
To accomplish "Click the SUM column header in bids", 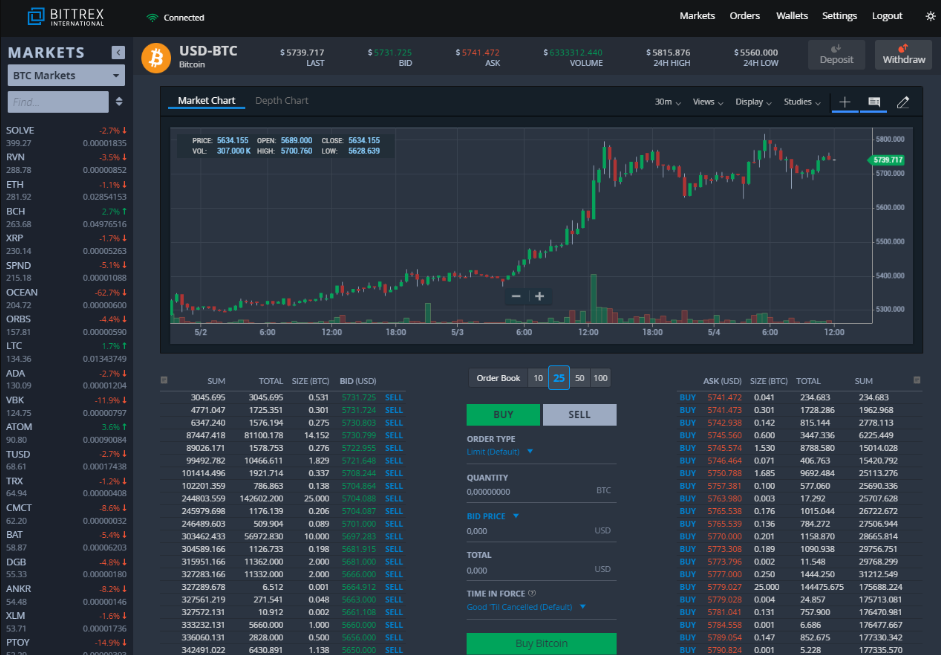I will (216, 381).
